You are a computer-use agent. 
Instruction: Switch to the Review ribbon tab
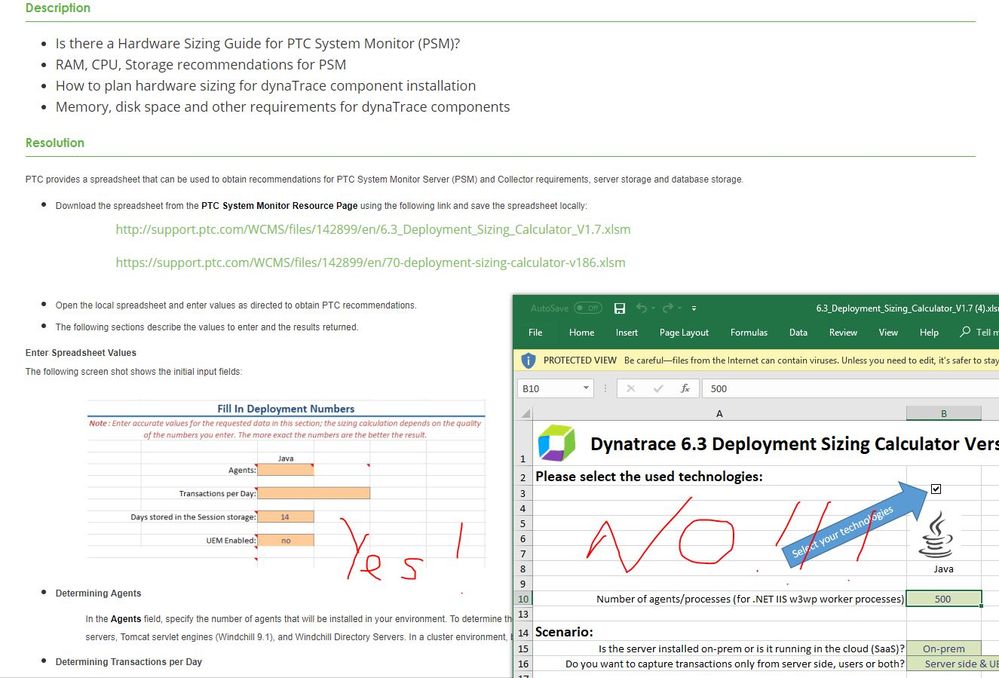tap(843, 333)
